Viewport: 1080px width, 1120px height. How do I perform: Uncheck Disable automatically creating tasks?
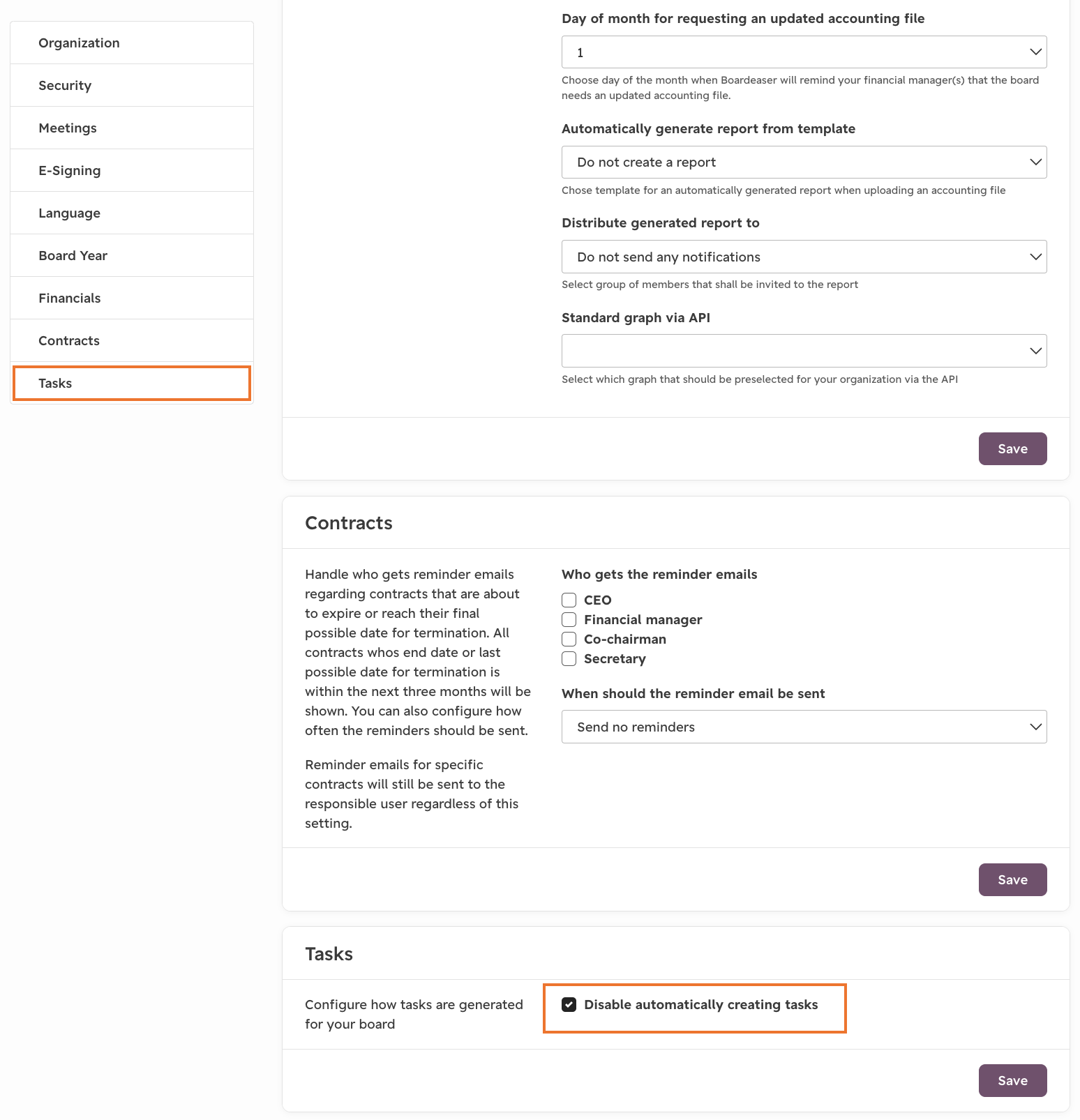[569, 1004]
